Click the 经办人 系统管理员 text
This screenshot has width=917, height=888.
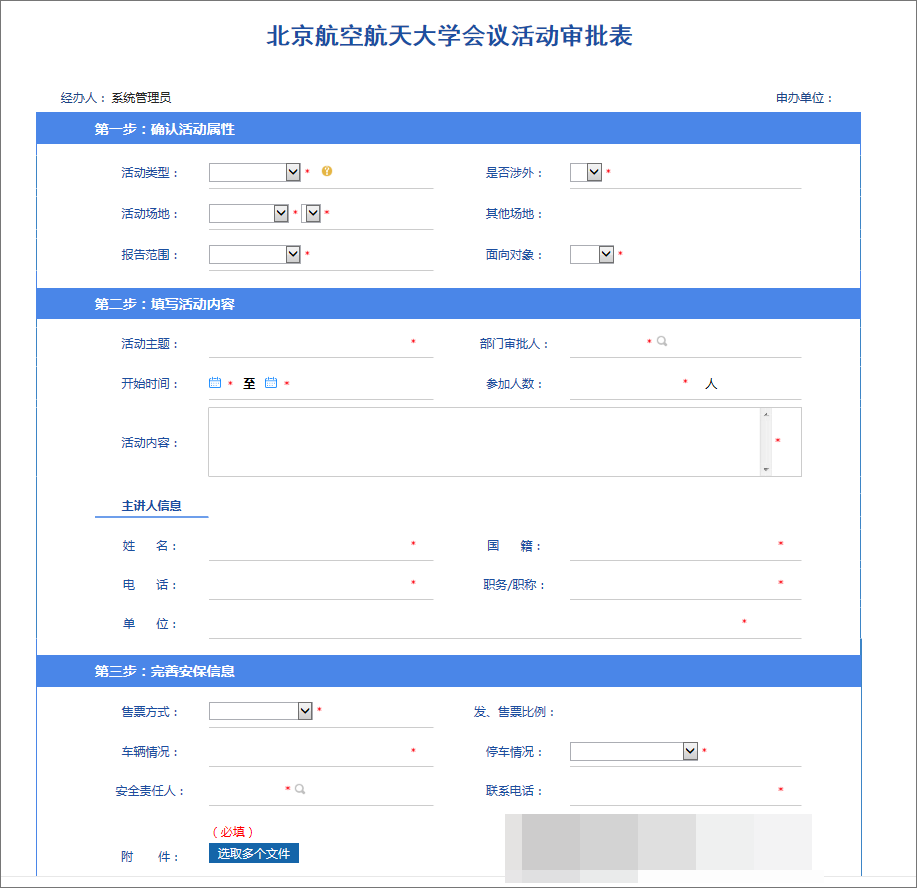point(116,98)
